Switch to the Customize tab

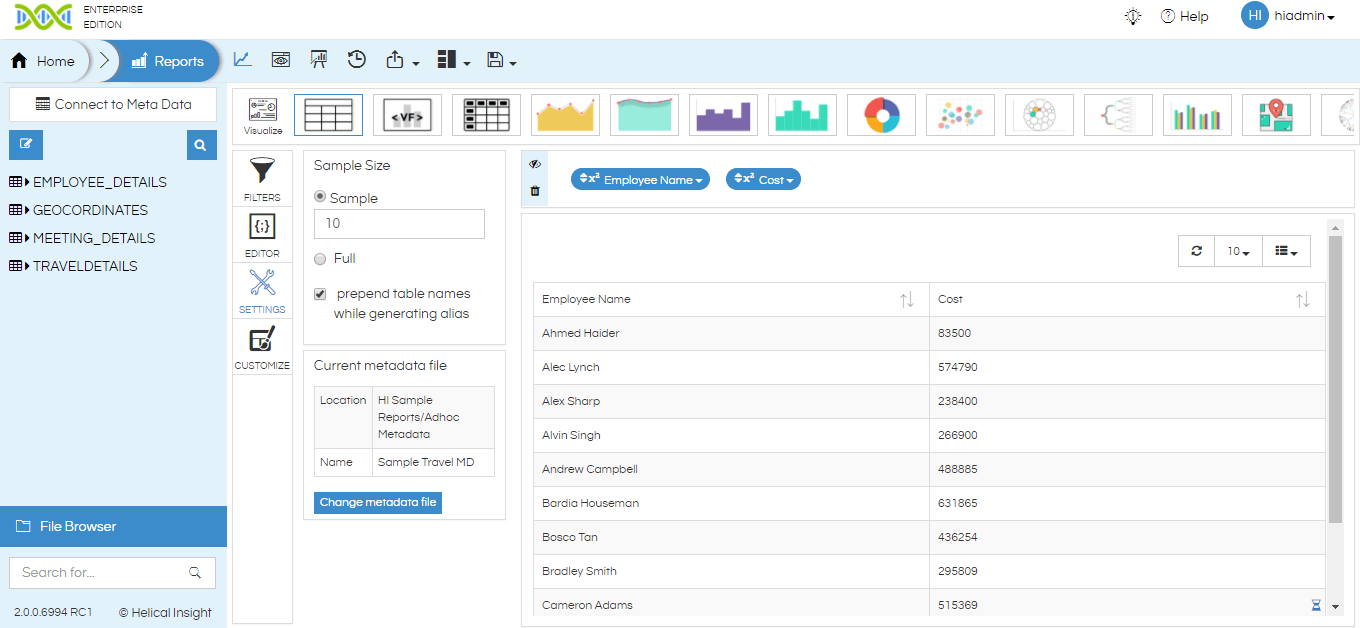[262, 347]
